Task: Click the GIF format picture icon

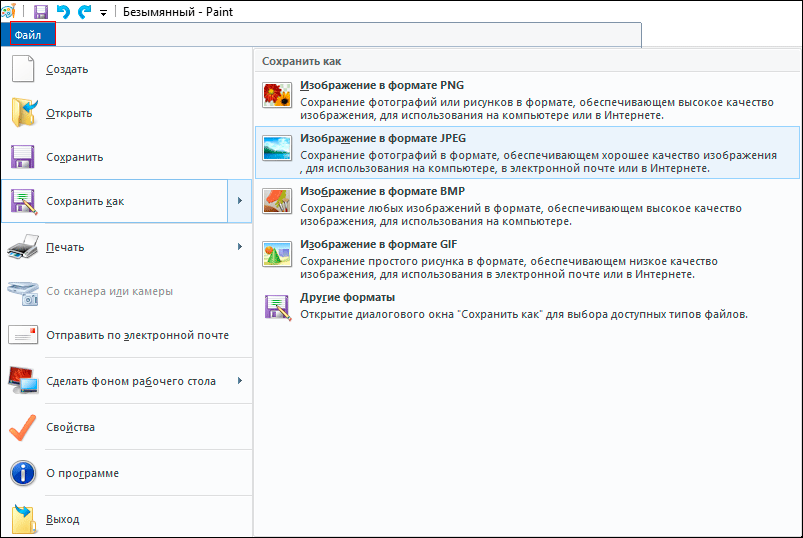Action: tap(276, 255)
